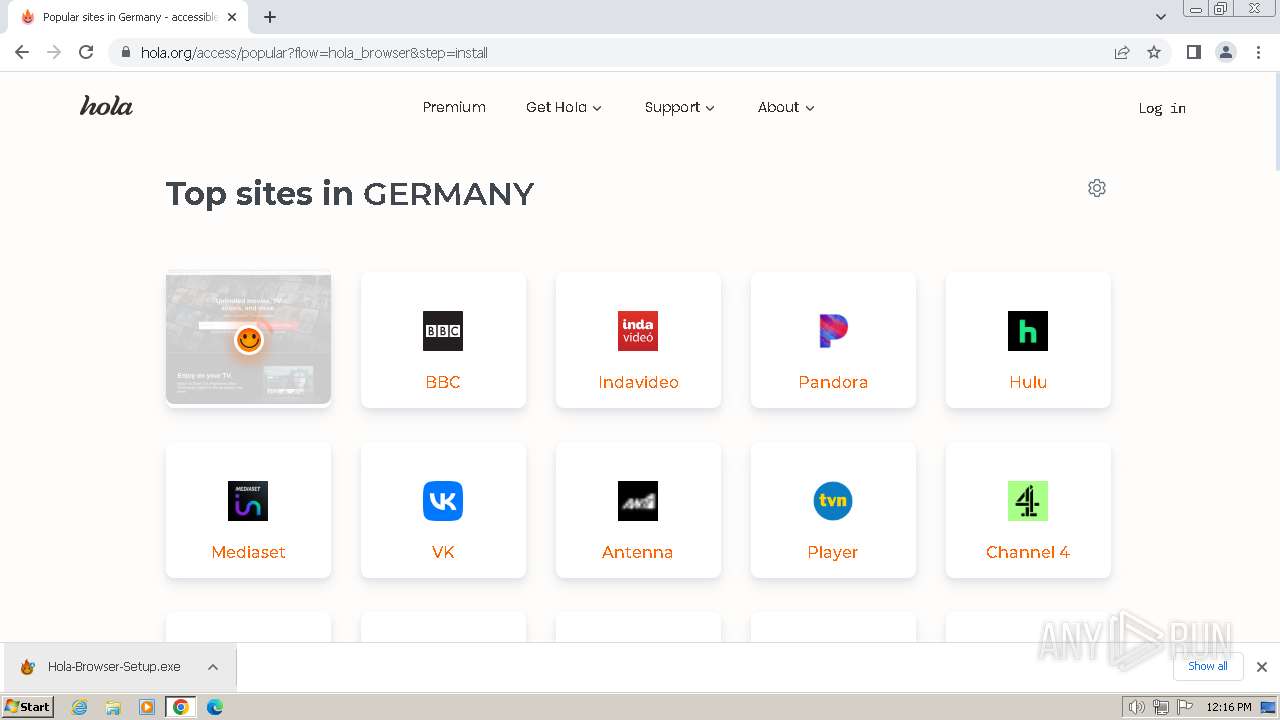Open the first featured site thumbnail
The width and height of the screenshot is (1280, 720).
click(x=248, y=339)
